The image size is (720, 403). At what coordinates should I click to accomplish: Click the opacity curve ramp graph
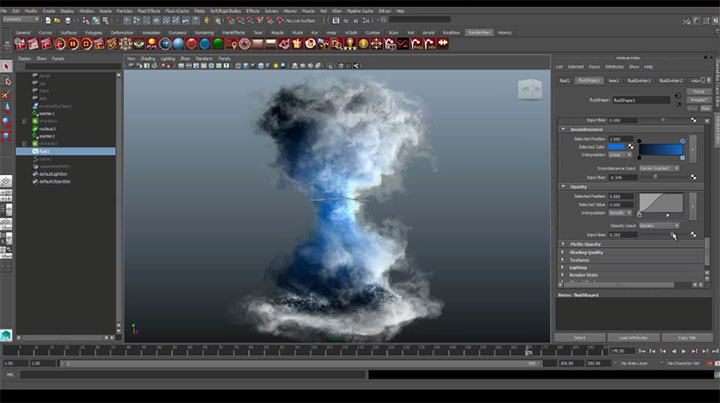point(661,203)
